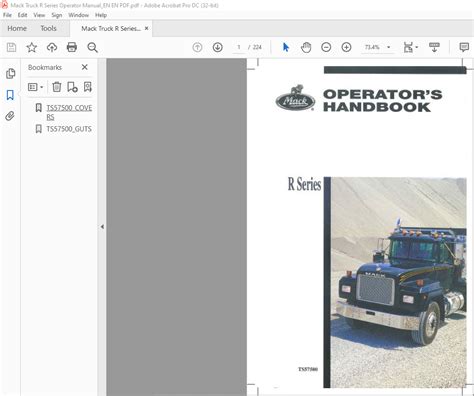Close the Mack Truck R Series tab
474x396 pixels.
pos(146,29)
